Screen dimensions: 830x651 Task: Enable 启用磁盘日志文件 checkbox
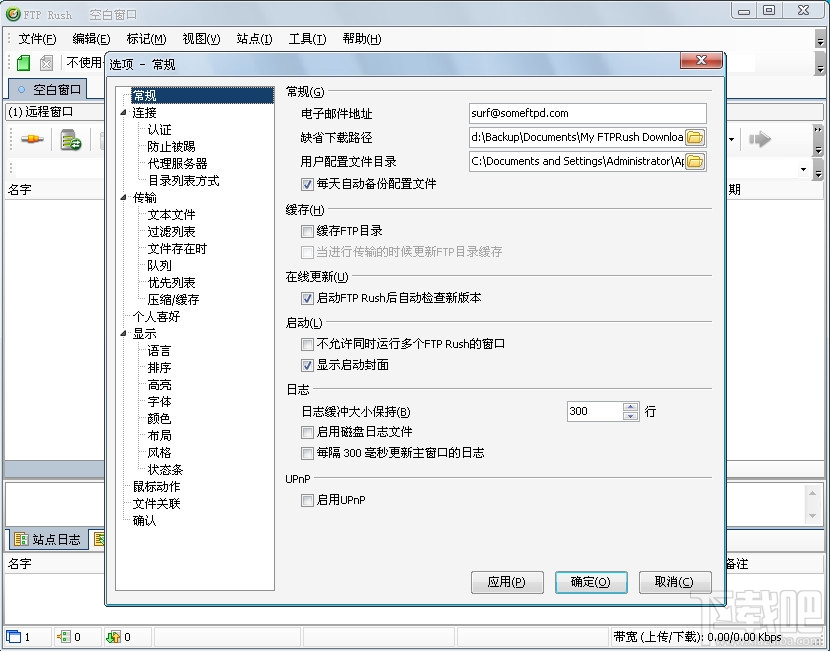pos(307,432)
